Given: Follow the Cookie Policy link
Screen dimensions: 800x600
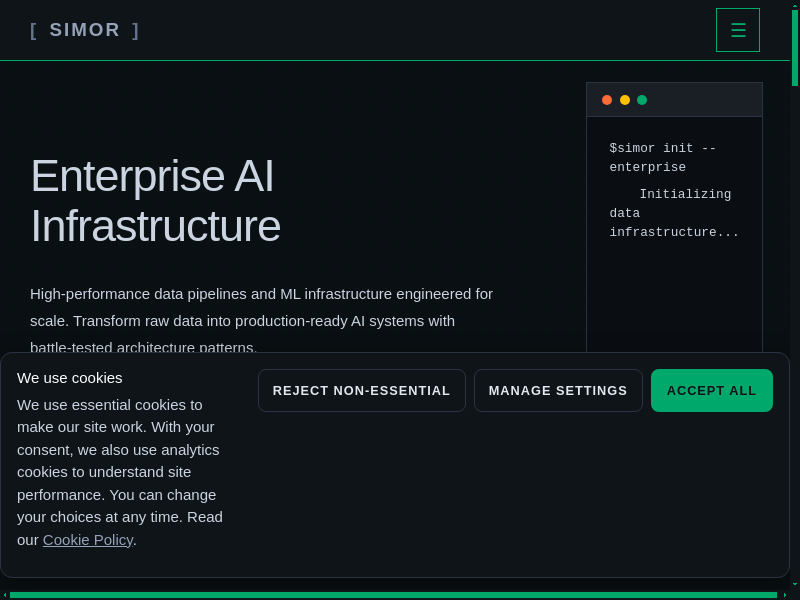Looking at the screenshot, I should [x=88, y=540].
